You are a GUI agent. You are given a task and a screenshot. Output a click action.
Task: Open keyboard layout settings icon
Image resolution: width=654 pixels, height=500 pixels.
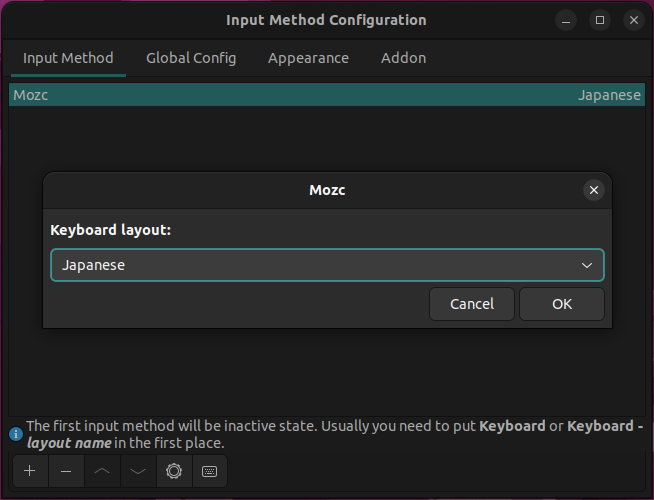209,471
